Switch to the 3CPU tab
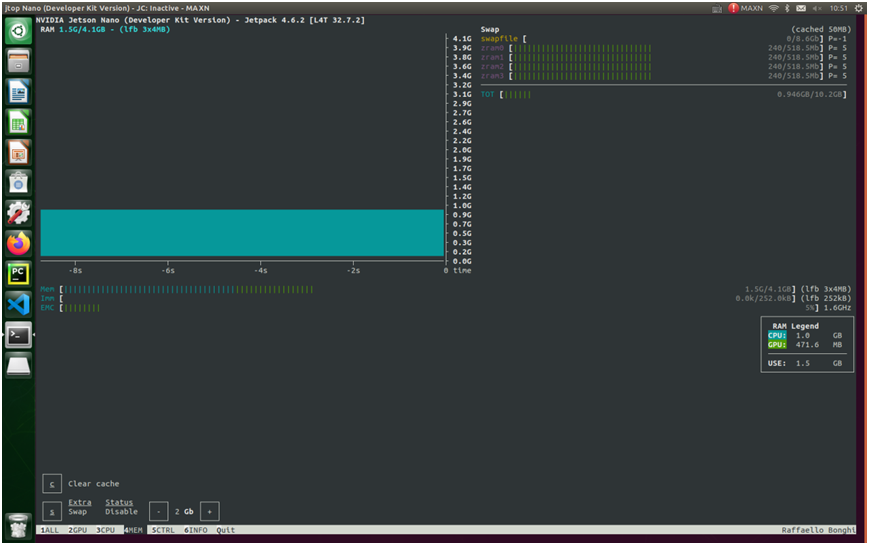The height and width of the screenshot is (545, 869). coord(105,530)
